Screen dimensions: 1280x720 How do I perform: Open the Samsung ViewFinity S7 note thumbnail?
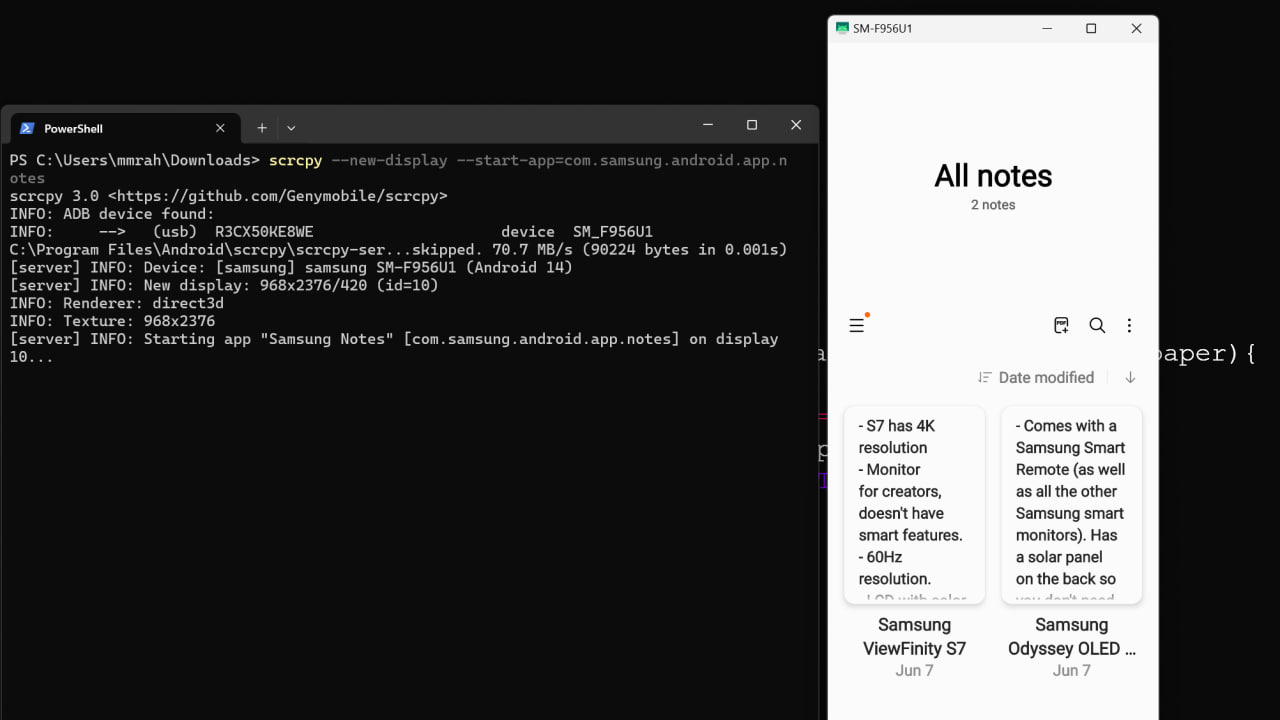(914, 505)
